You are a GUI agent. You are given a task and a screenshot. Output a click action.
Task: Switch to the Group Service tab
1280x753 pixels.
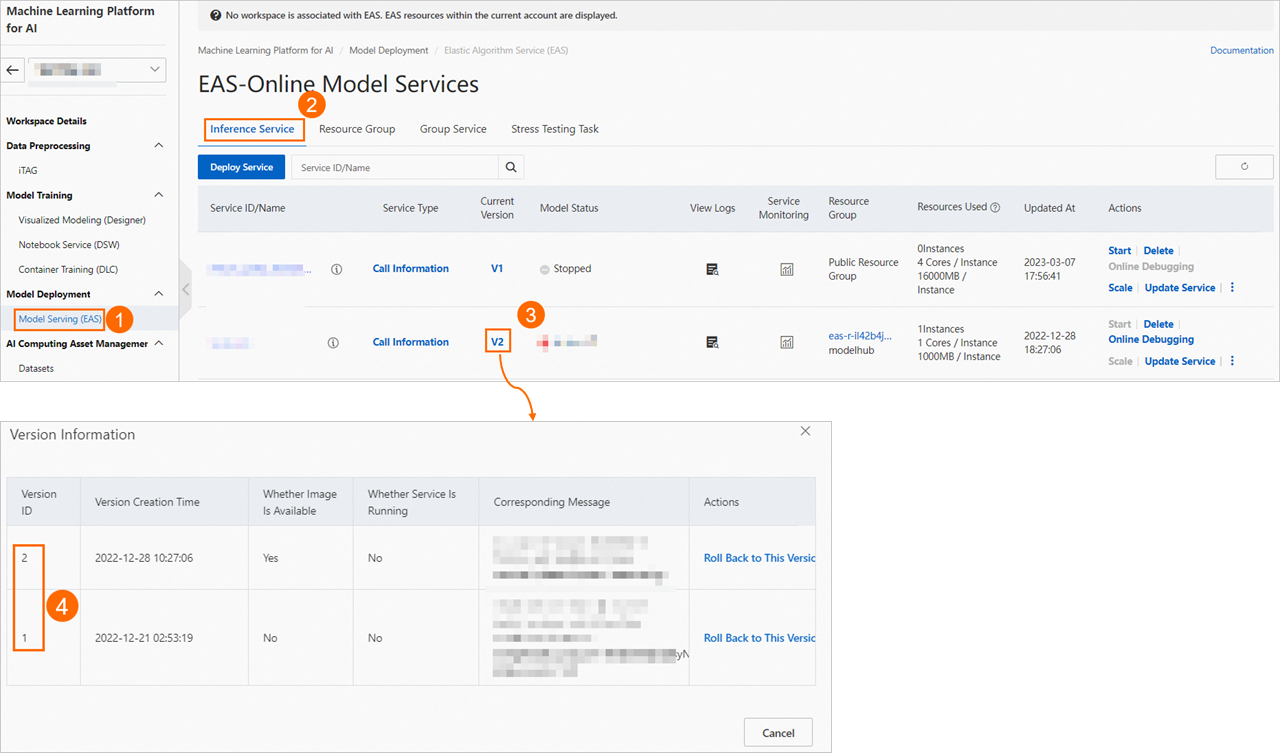[453, 129]
